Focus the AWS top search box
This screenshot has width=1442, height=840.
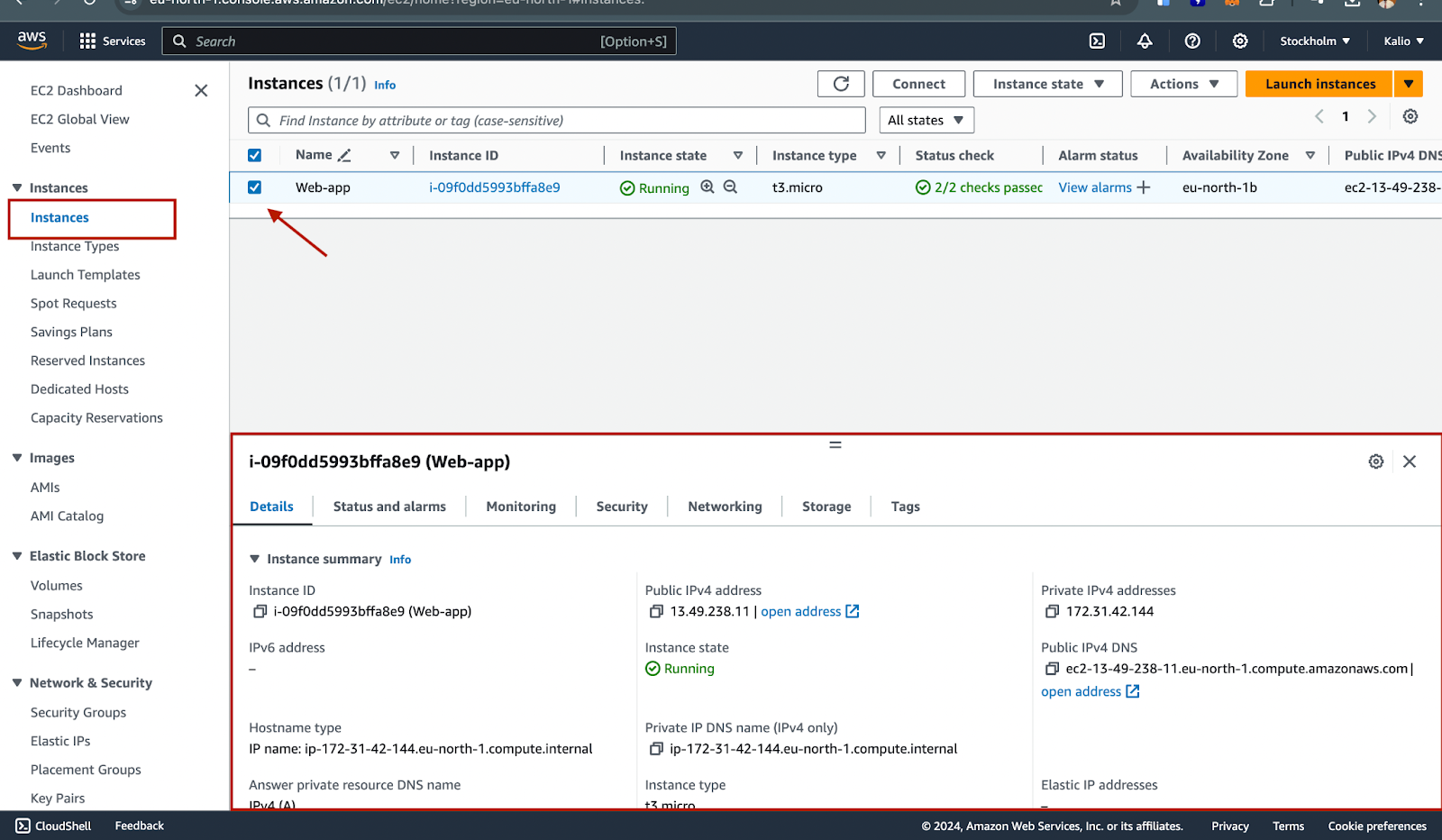pyautogui.click(x=419, y=41)
